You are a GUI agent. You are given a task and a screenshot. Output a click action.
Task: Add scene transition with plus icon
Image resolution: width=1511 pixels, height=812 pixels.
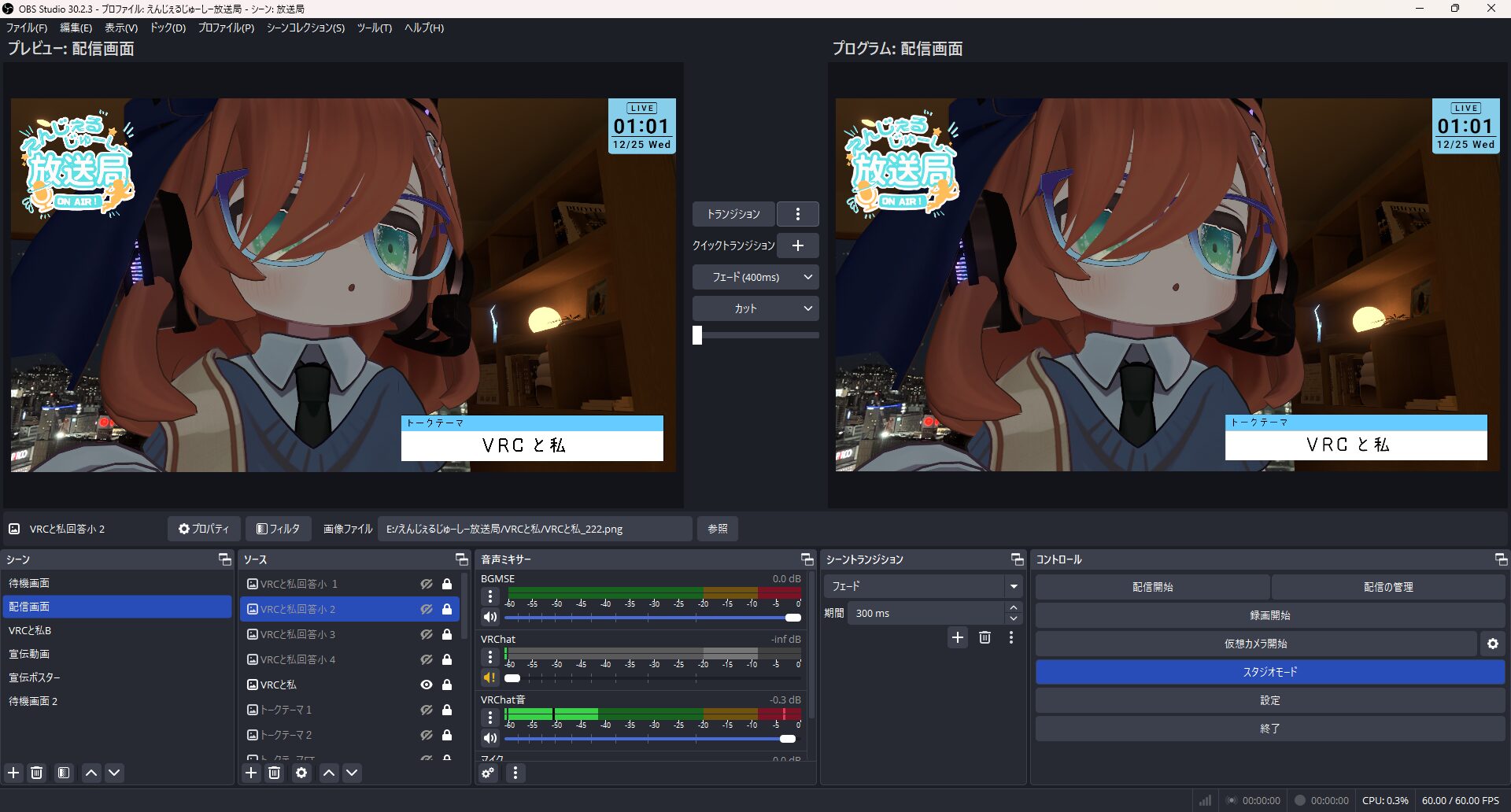pos(958,637)
